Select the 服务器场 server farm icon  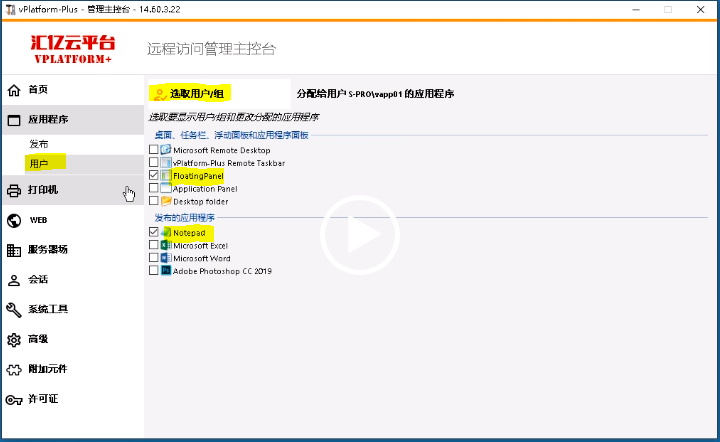[14, 250]
